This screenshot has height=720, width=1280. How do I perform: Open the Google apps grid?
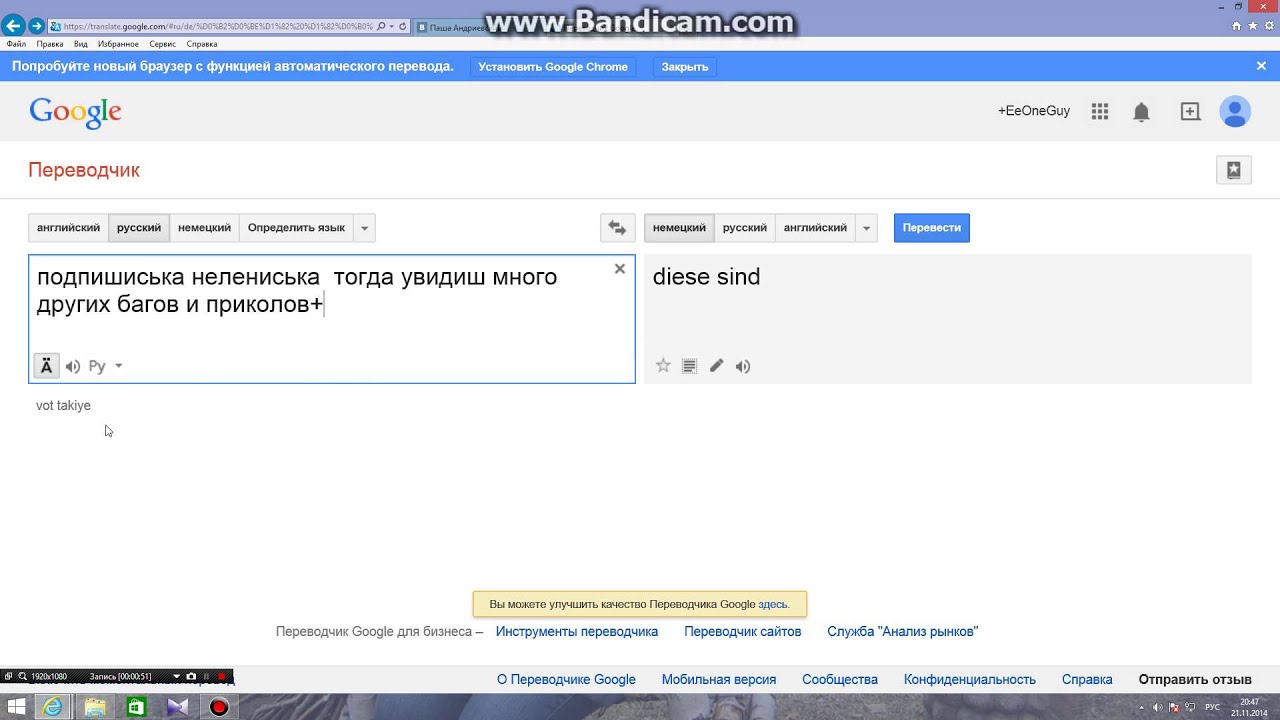pyautogui.click(x=1100, y=111)
